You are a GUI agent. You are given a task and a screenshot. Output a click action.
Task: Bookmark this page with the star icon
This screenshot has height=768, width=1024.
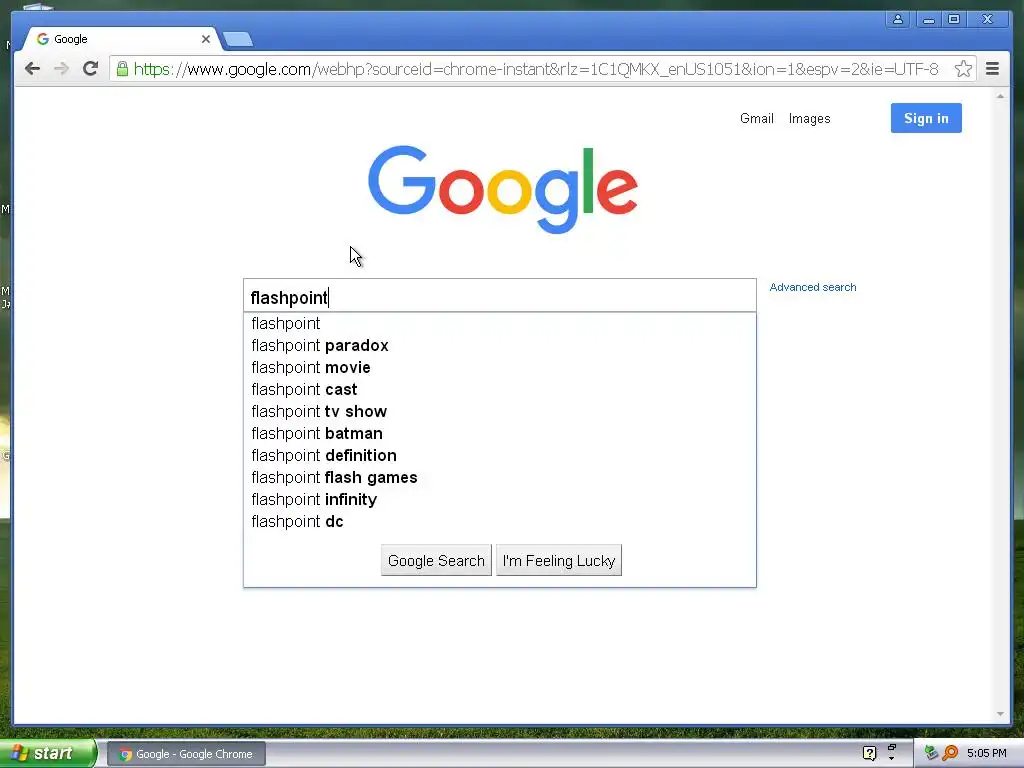pyautogui.click(x=963, y=69)
